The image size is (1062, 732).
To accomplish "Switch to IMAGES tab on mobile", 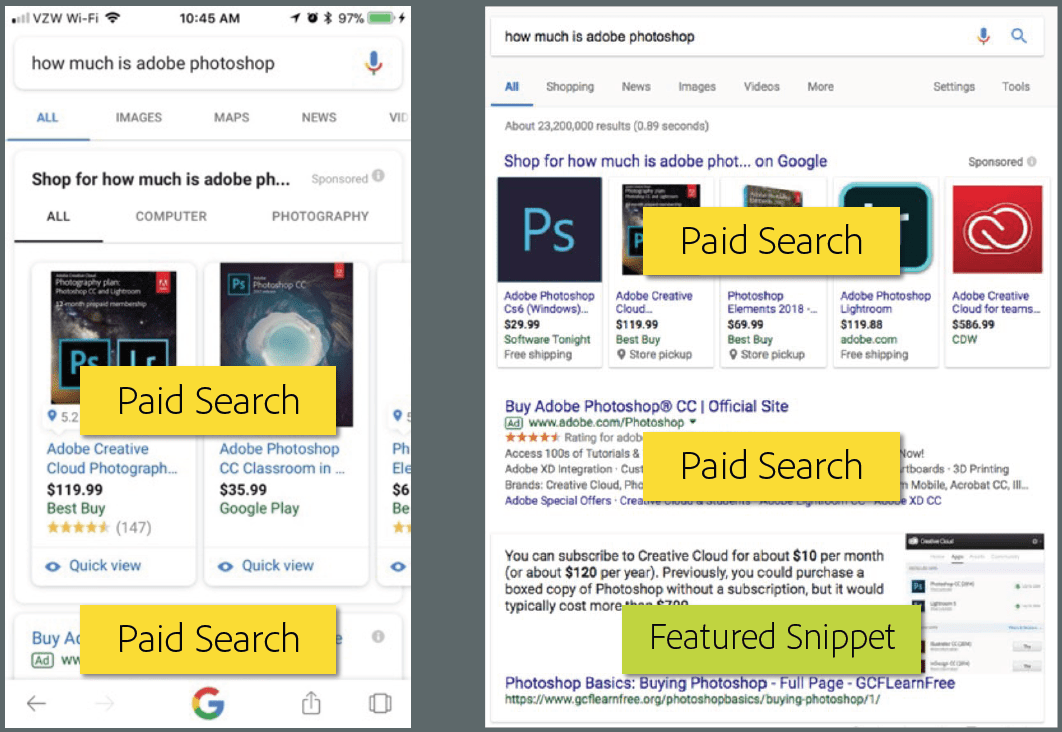I will 139,118.
